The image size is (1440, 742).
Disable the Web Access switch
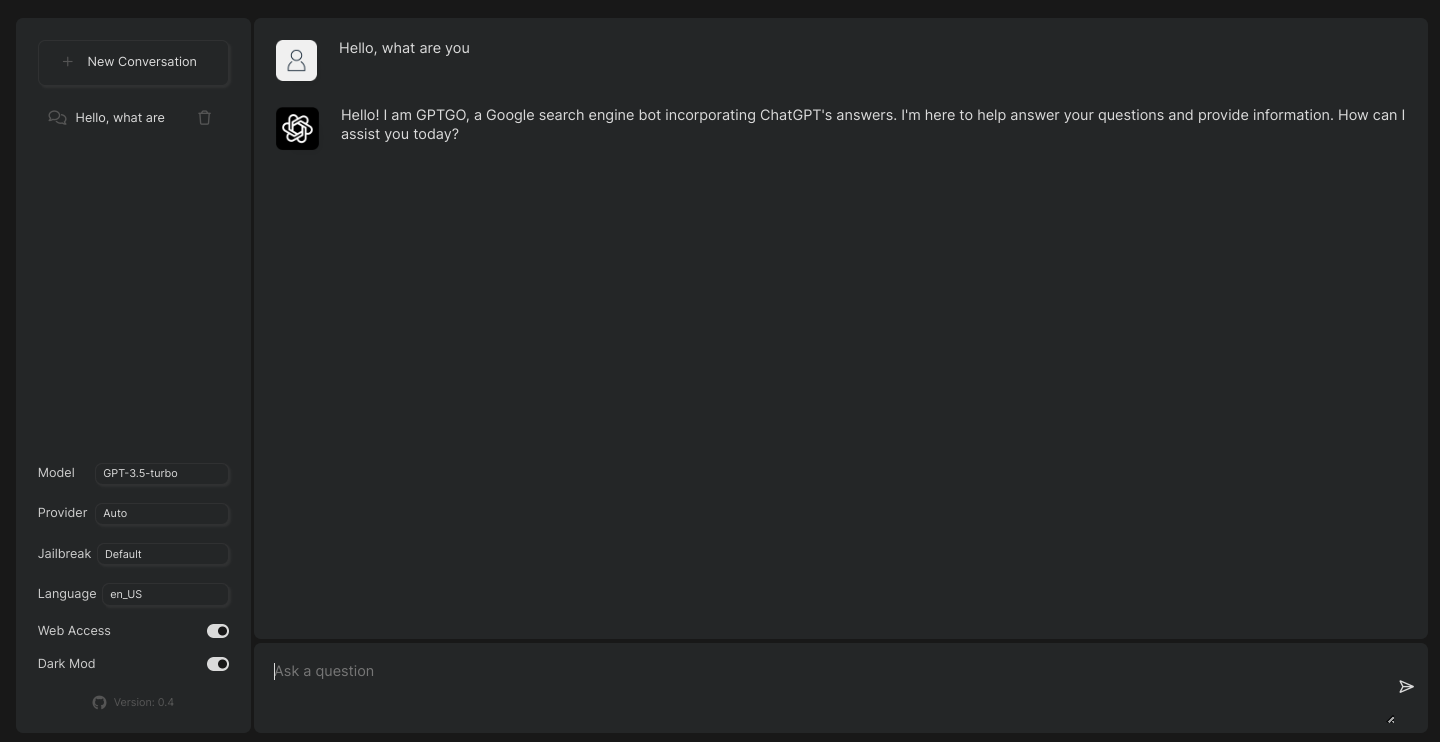click(218, 631)
